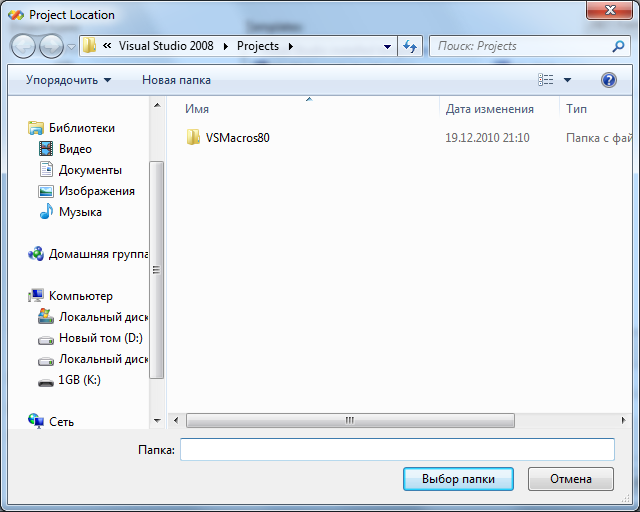Select Компьютер in navigation pane
The width and height of the screenshot is (640, 512).
81,296
